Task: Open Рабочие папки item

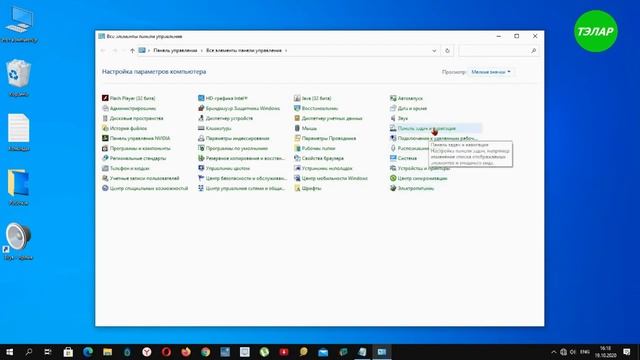Action: pyautogui.click(x=315, y=148)
